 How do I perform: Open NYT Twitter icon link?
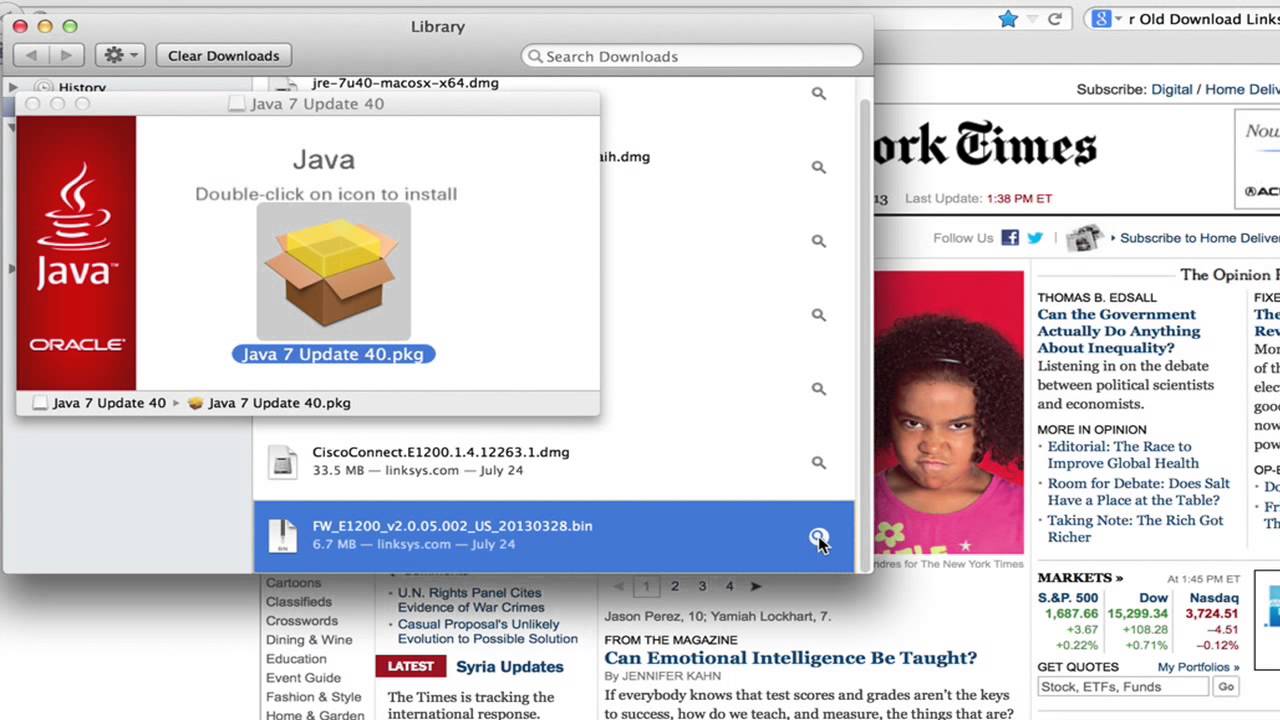click(x=1035, y=238)
